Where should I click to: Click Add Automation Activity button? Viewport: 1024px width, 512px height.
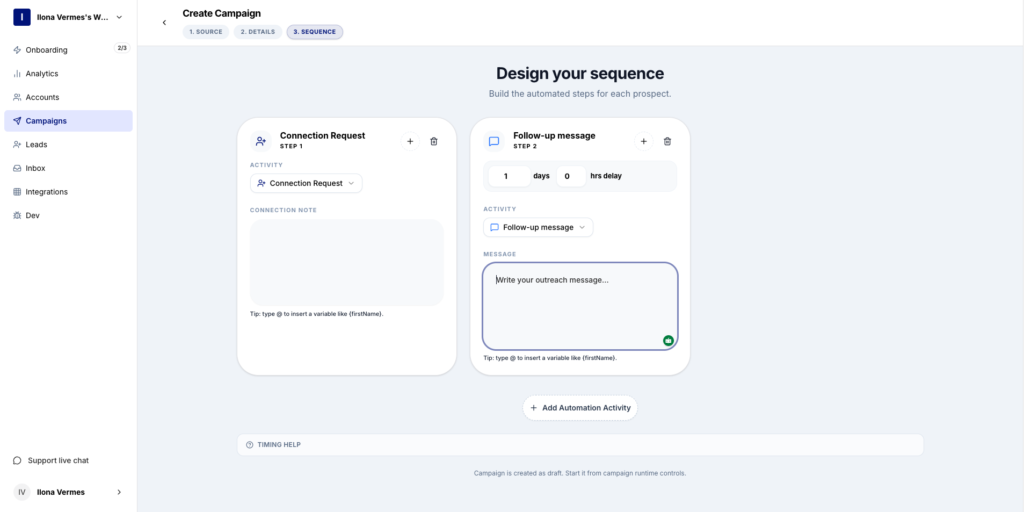[x=580, y=408]
